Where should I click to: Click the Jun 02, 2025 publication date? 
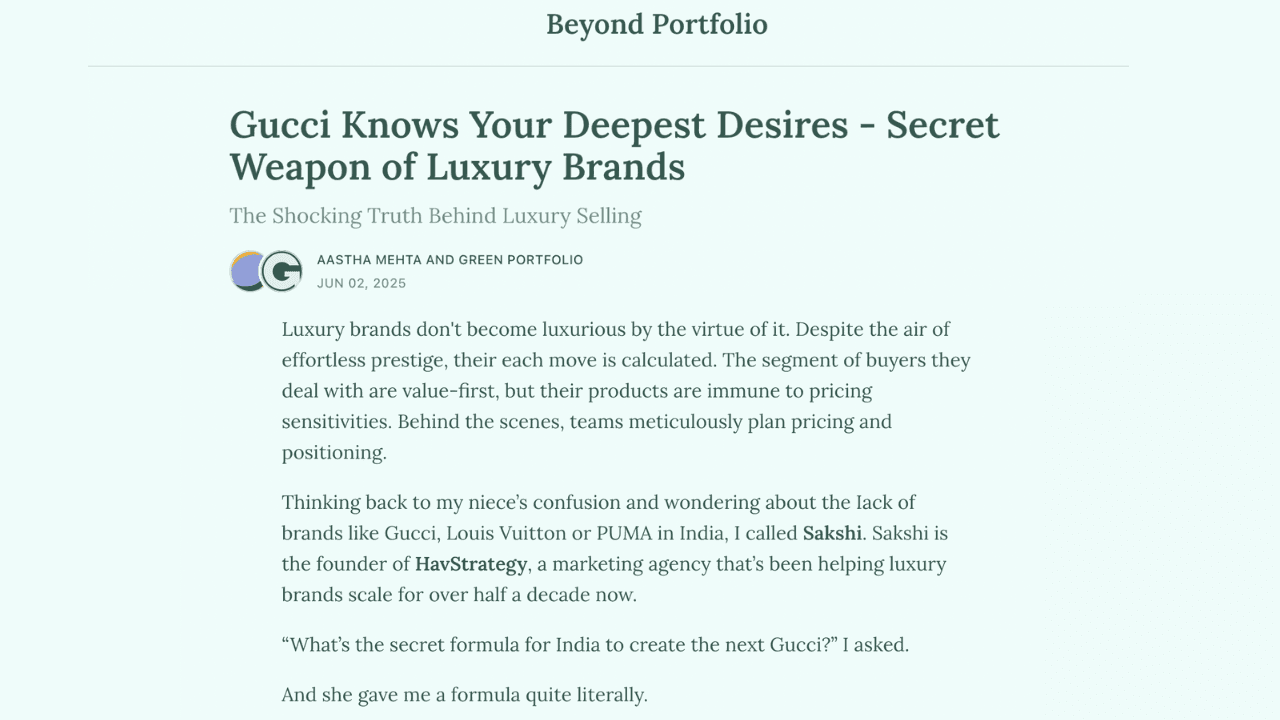(x=361, y=283)
